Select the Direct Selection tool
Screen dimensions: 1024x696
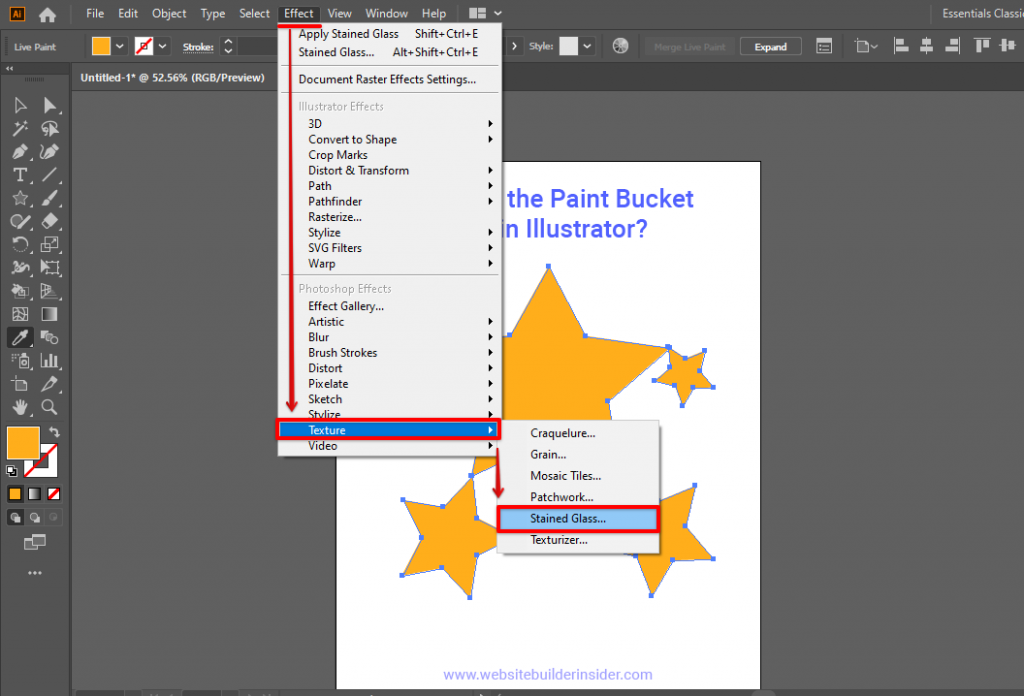coord(48,105)
